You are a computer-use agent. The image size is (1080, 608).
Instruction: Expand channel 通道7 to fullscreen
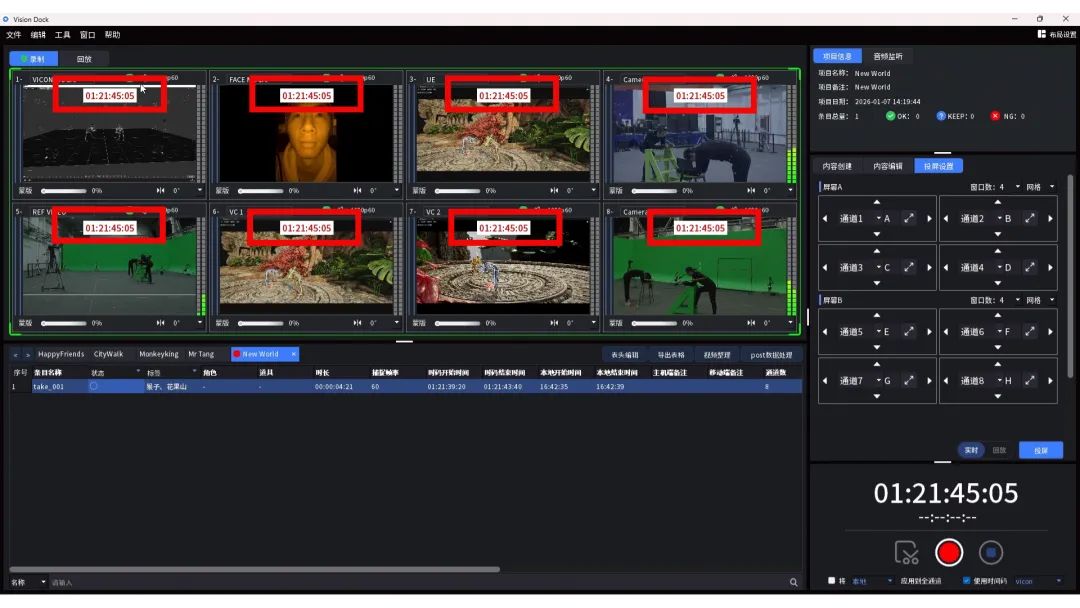click(x=909, y=380)
